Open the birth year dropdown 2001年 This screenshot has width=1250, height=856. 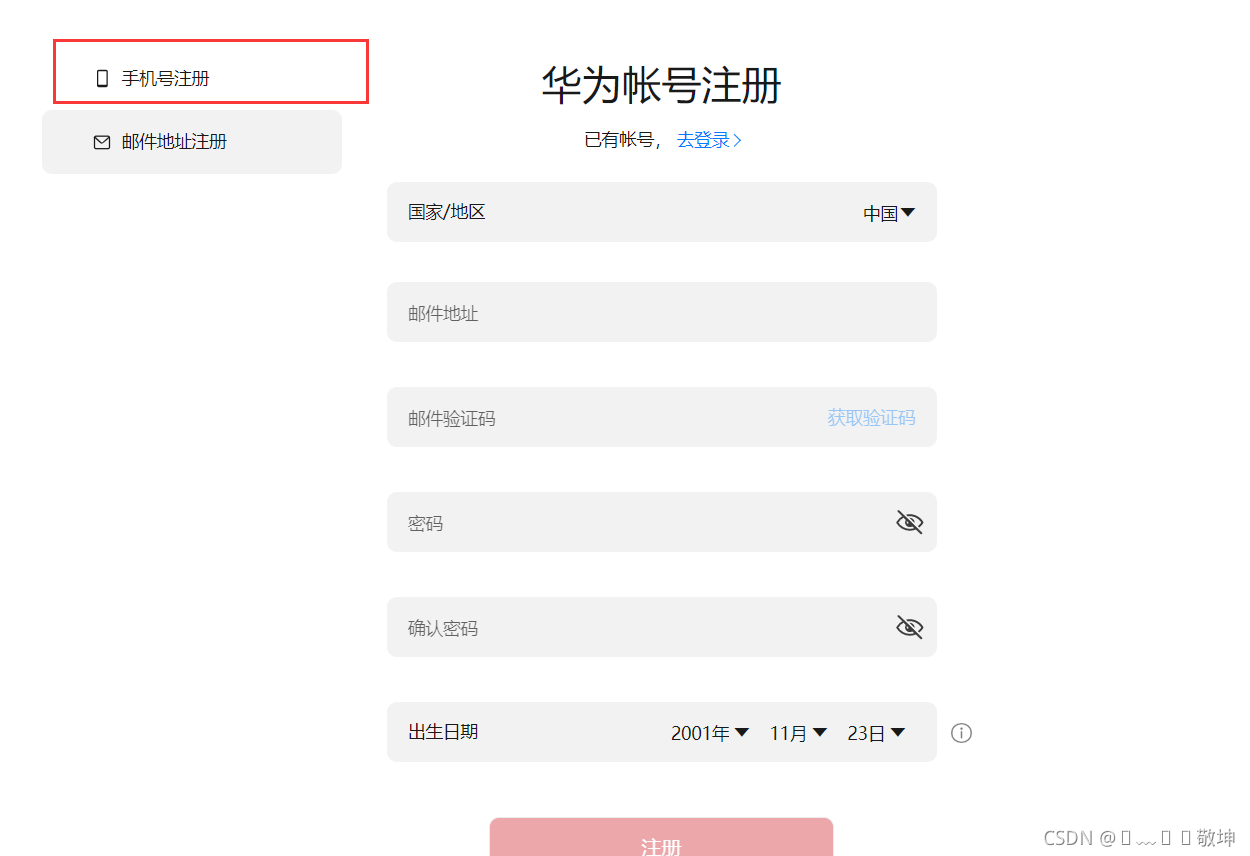(710, 733)
